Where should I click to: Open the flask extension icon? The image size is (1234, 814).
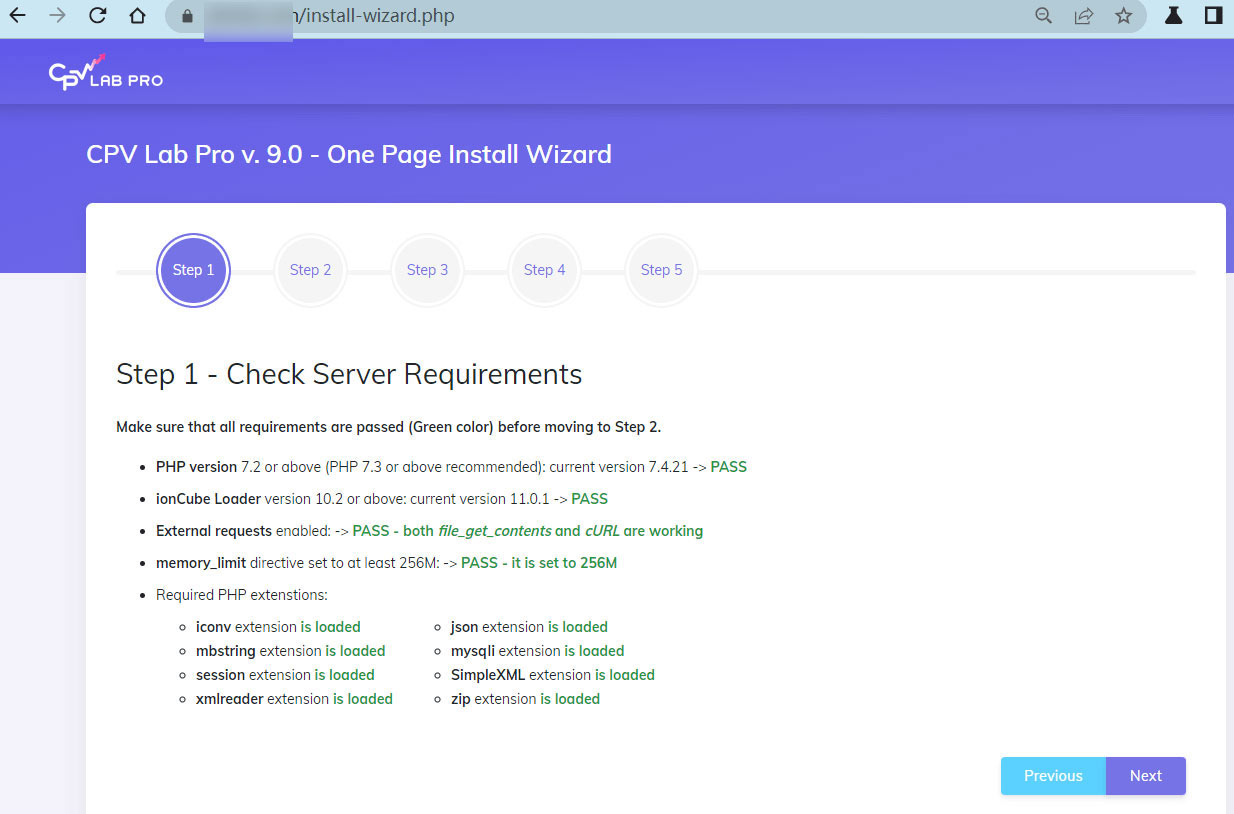1173,16
